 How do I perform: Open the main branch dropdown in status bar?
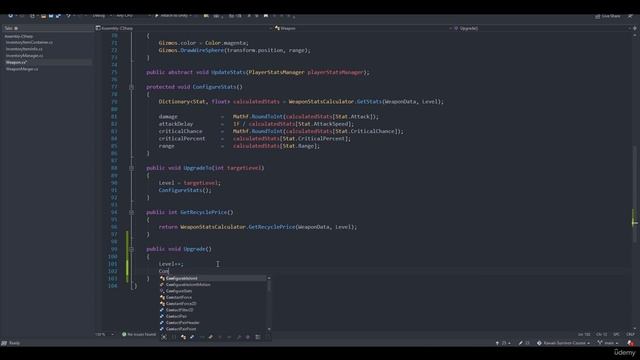pos(608,343)
